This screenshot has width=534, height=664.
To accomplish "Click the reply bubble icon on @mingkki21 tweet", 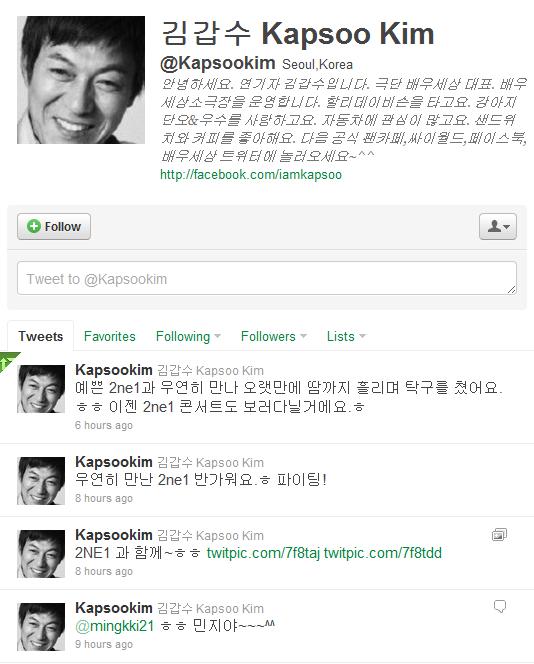I will point(500,606).
